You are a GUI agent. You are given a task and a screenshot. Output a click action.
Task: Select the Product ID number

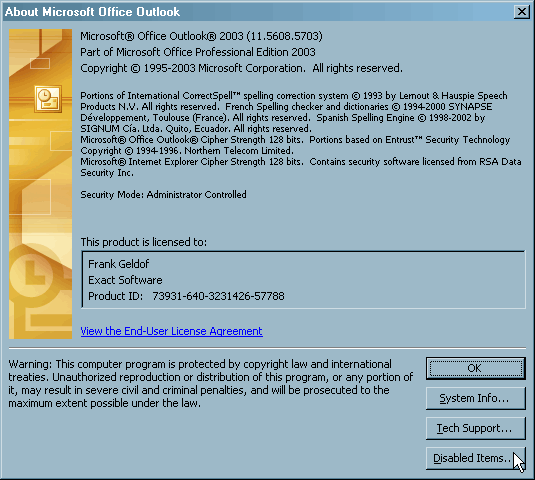[x=218, y=296]
